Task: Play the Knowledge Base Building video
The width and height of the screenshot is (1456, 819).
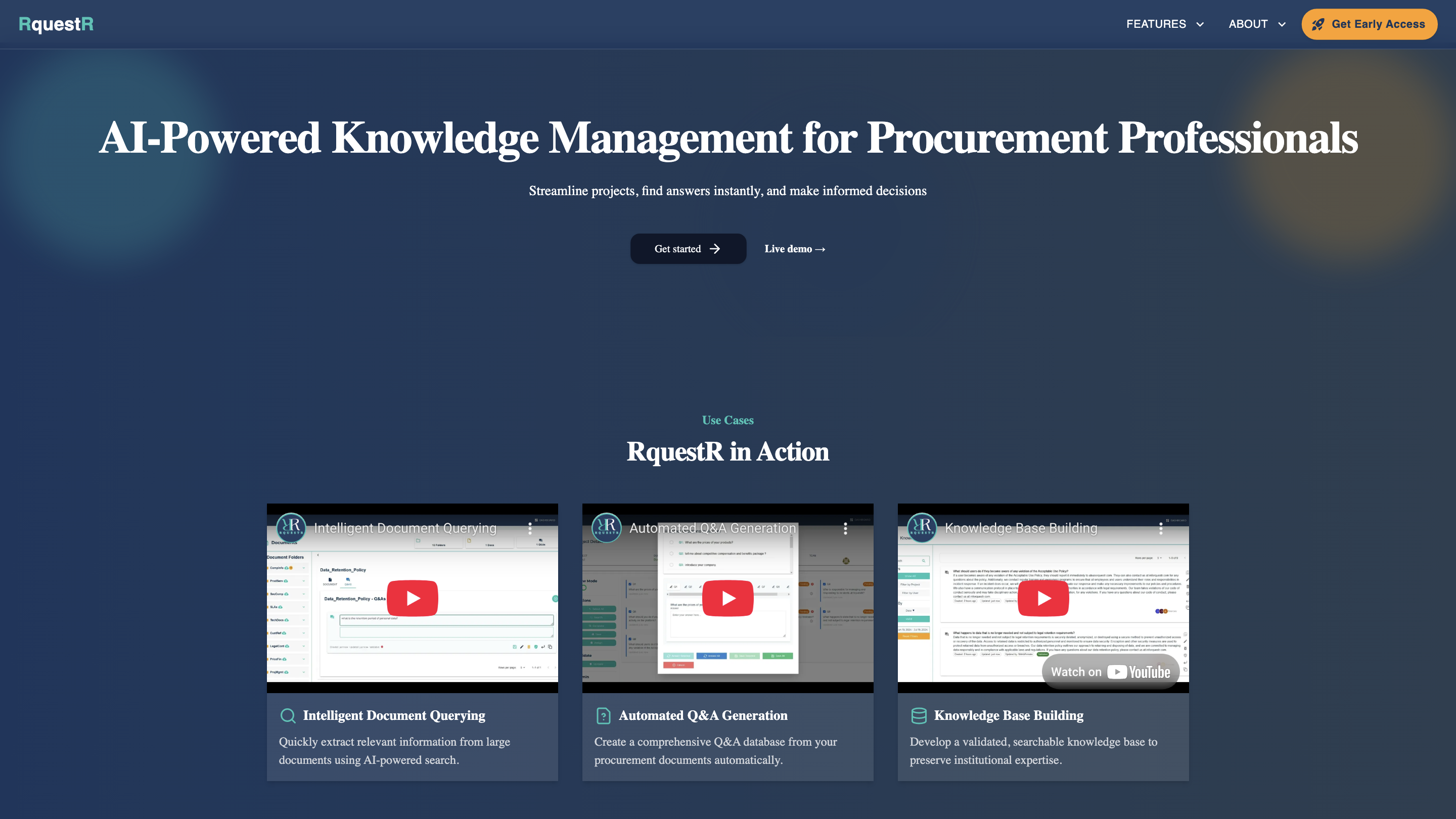Action: [1043, 598]
